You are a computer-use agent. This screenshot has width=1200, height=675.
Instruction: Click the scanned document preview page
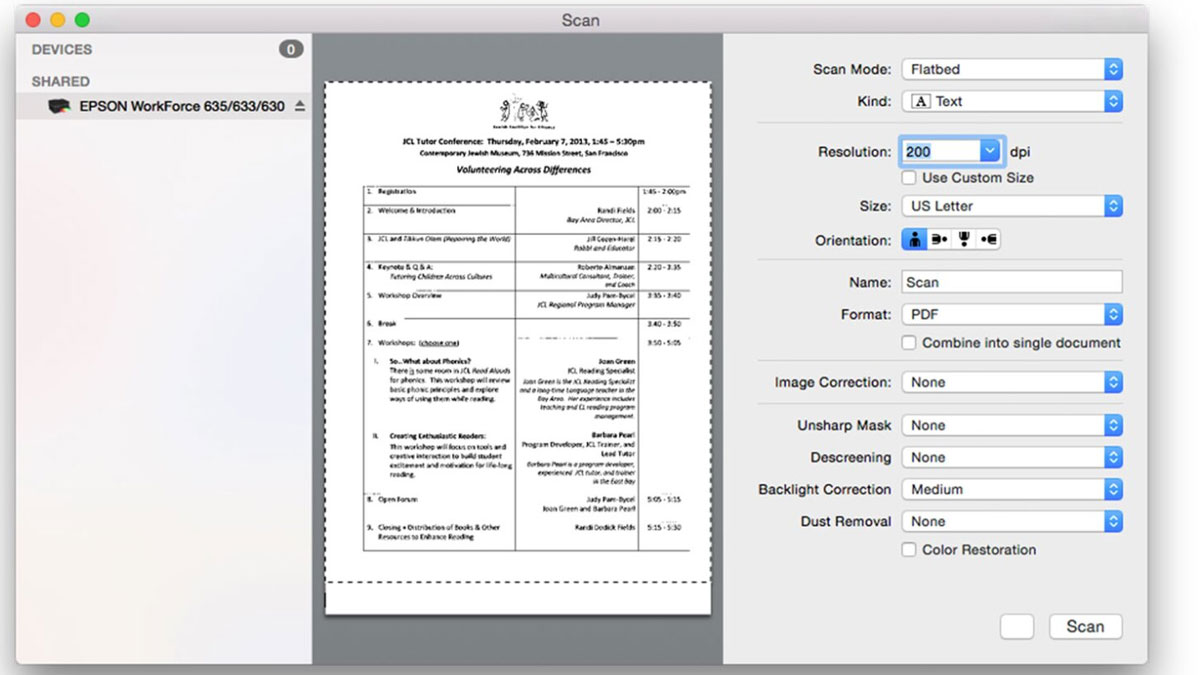click(x=518, y=340)
